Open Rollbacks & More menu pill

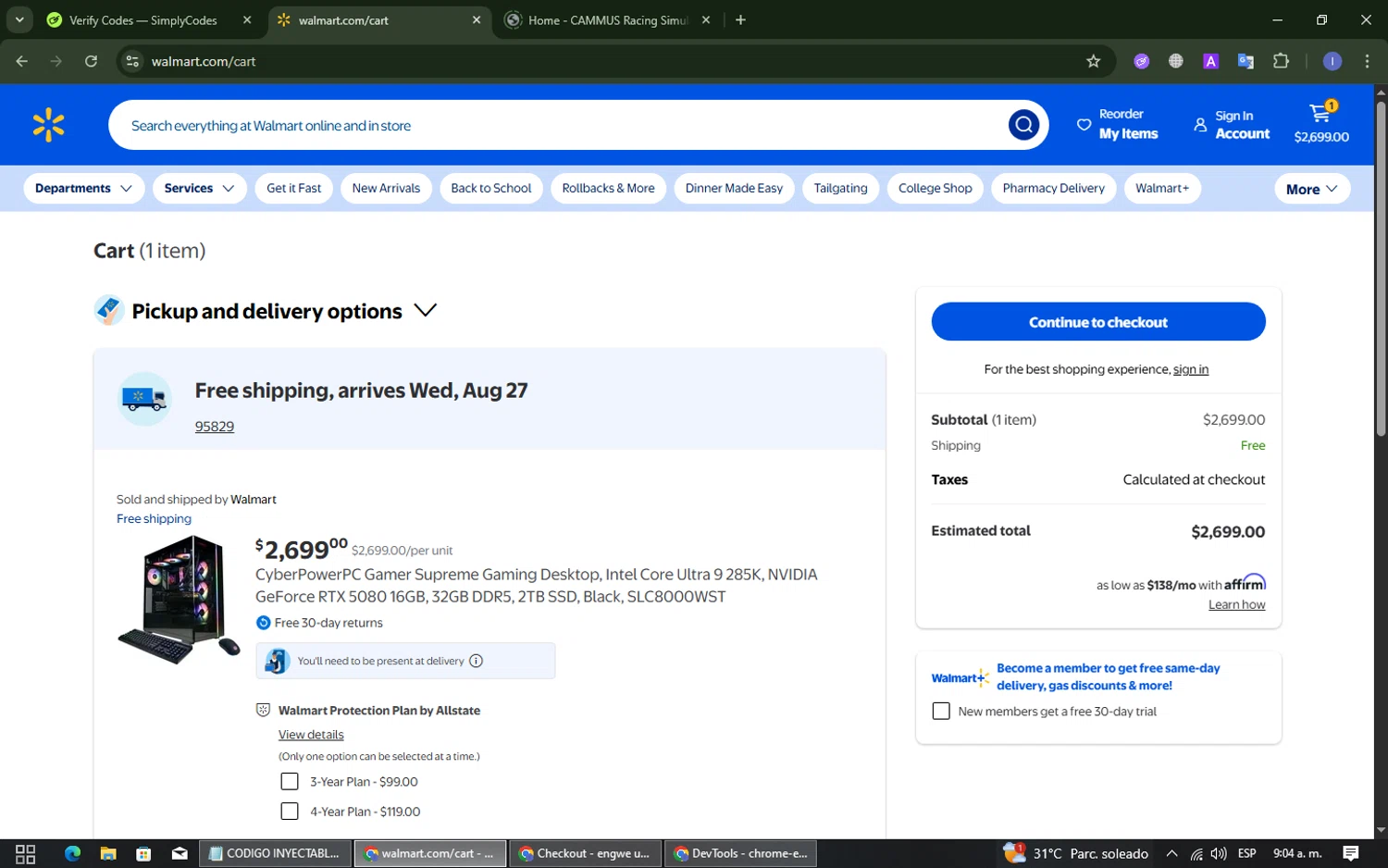608,188
